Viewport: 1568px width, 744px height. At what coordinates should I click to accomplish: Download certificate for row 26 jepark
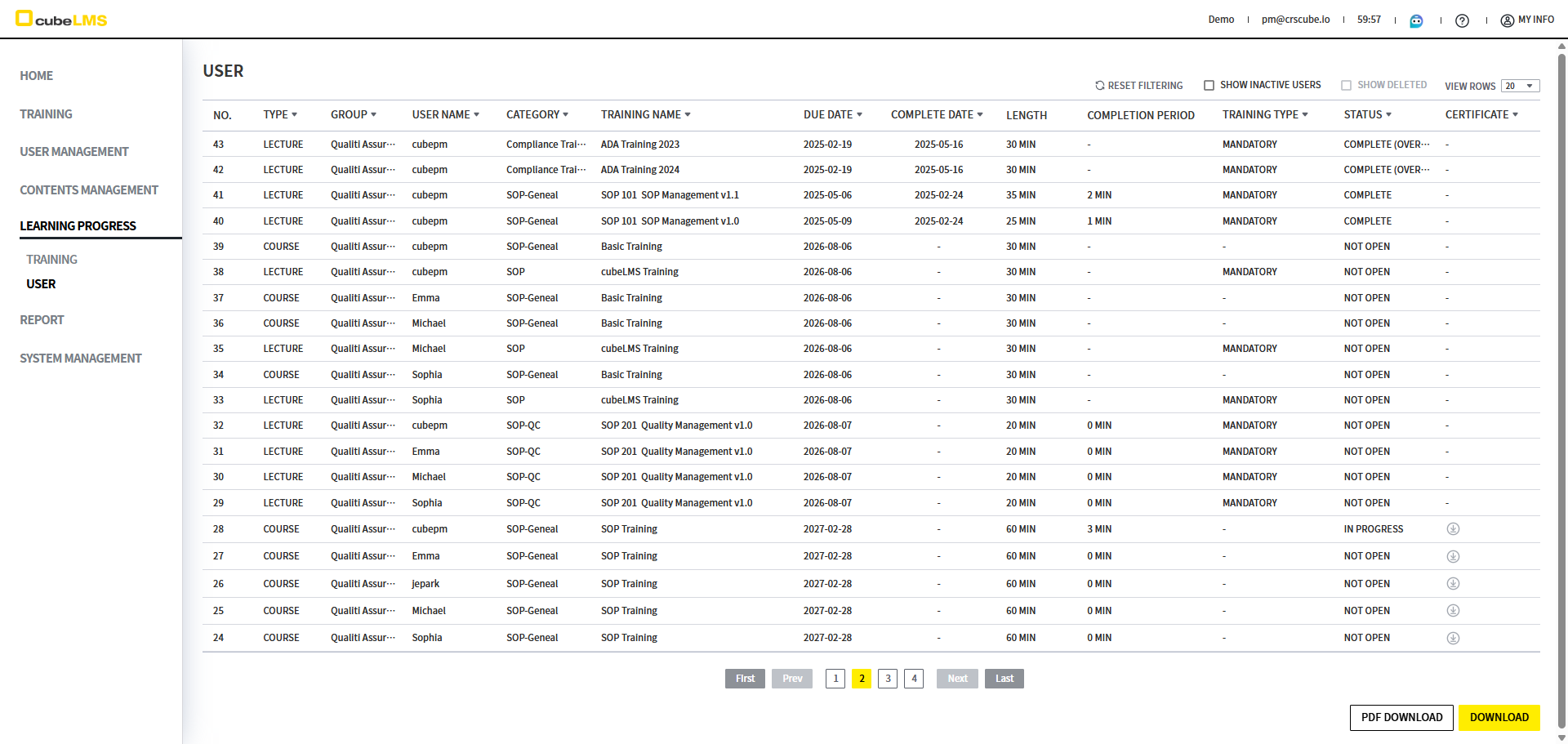pos(1453,584)
